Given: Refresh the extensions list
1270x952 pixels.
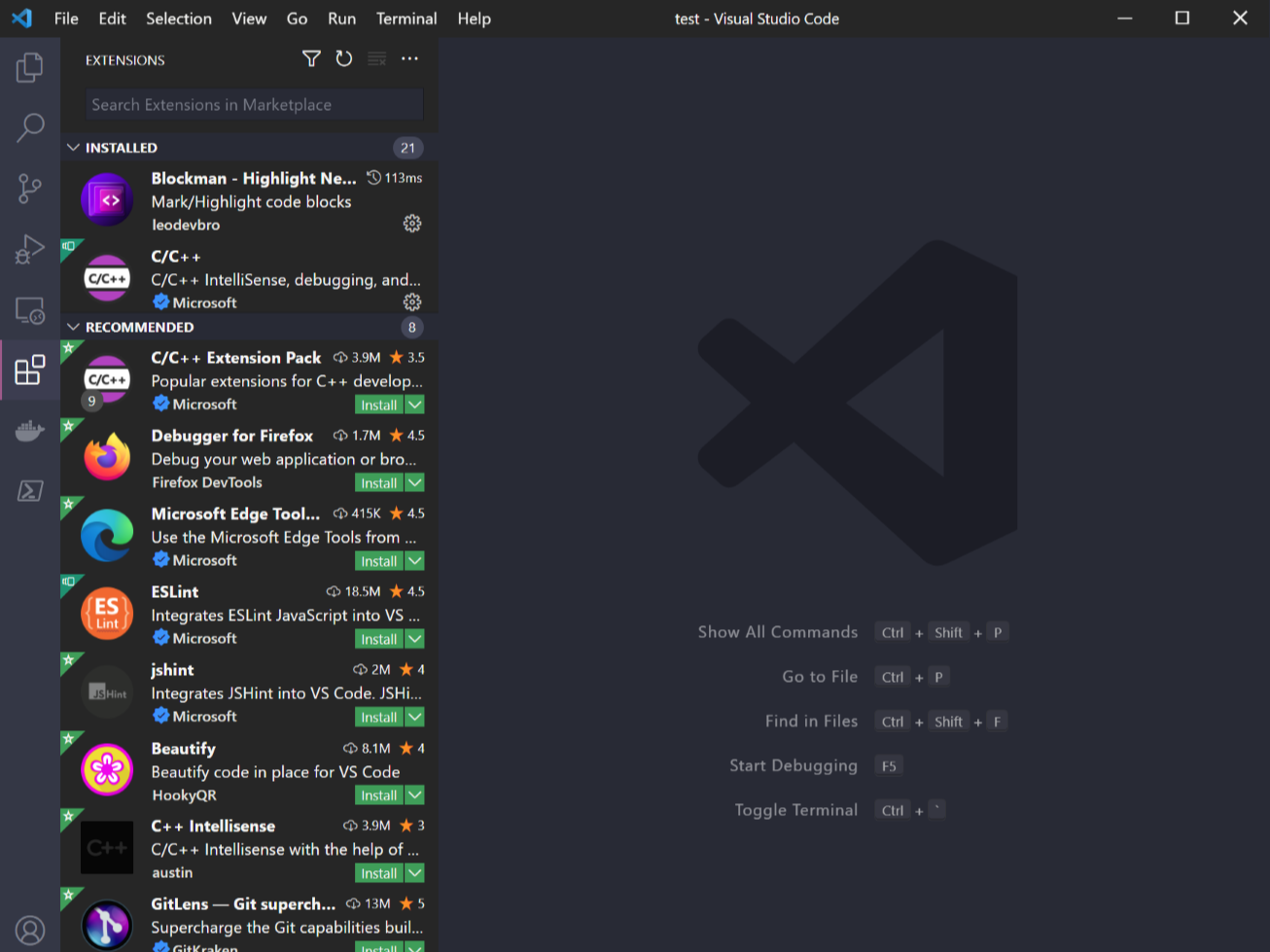Looking at the screenshot, I should click(344, 59).
